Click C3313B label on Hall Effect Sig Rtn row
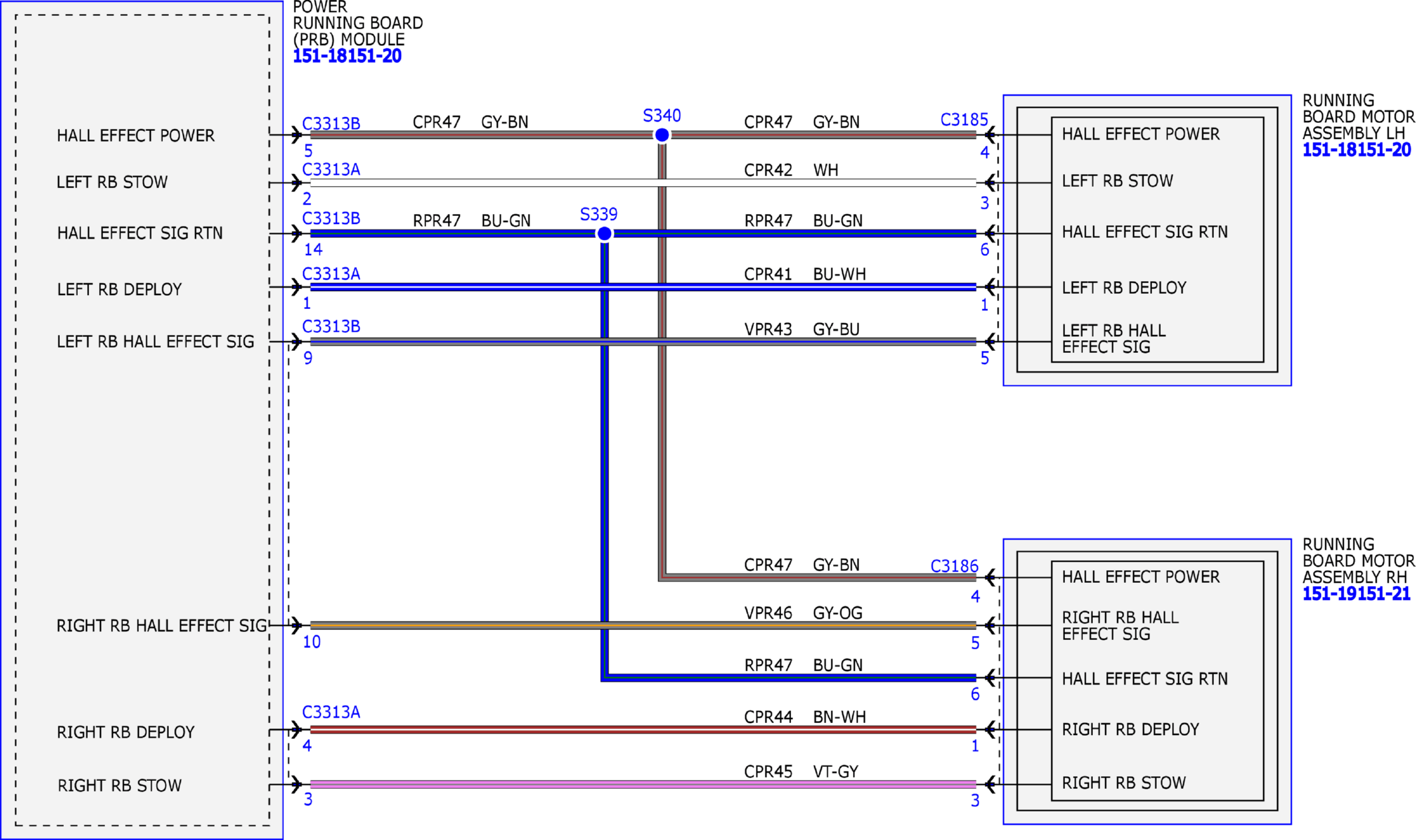Image resolution: width=1416 pixels, height=840 pixels. coord(331,218)
